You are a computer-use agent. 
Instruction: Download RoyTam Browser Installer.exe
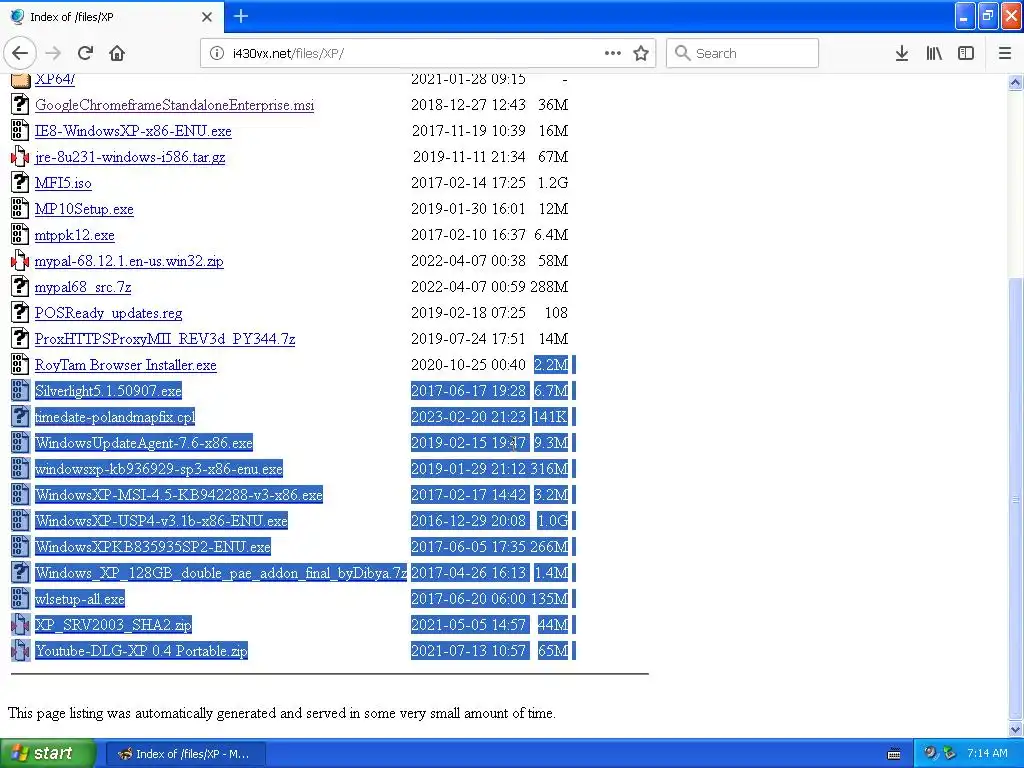[x=125, y=364]
